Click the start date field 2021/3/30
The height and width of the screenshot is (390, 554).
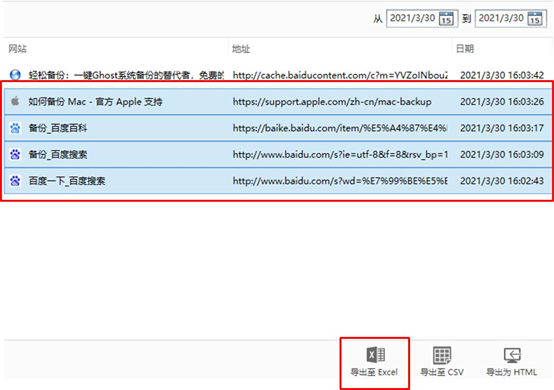click(422, 19)
